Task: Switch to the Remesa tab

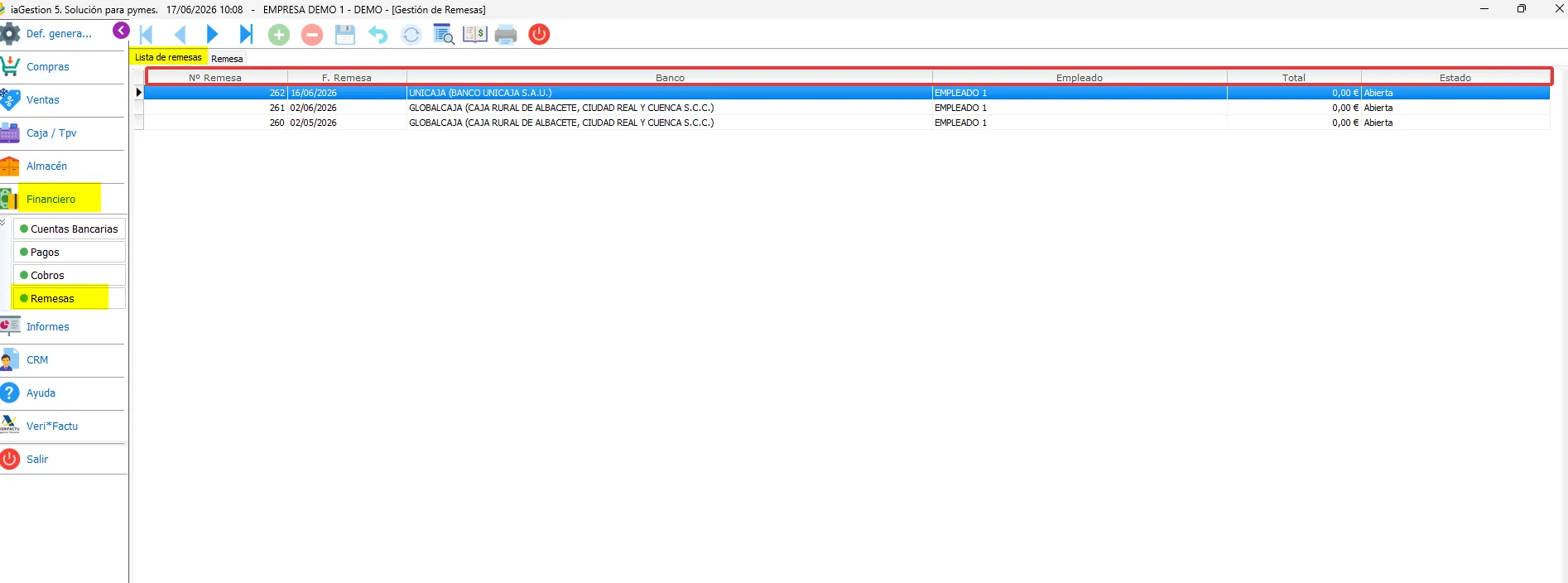Action: pyautogui.click(x=227, y=59)
